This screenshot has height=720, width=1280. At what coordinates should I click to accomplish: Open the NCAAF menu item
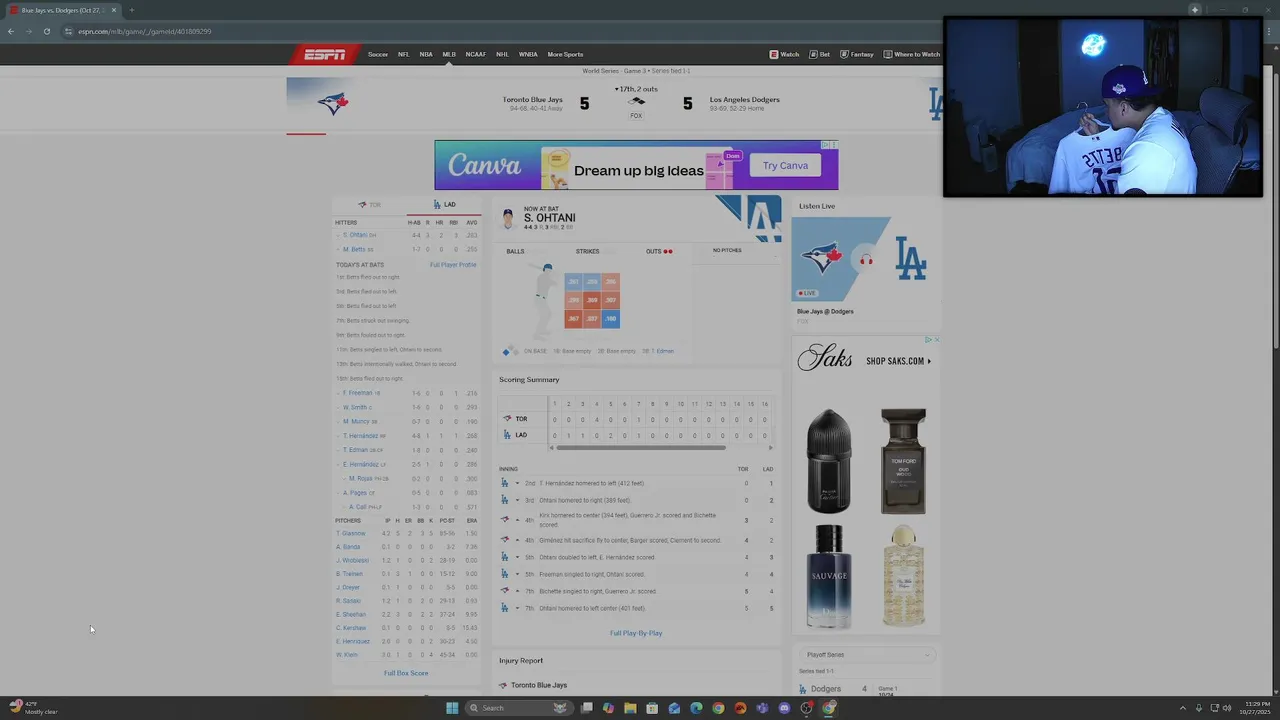(476, 54)
